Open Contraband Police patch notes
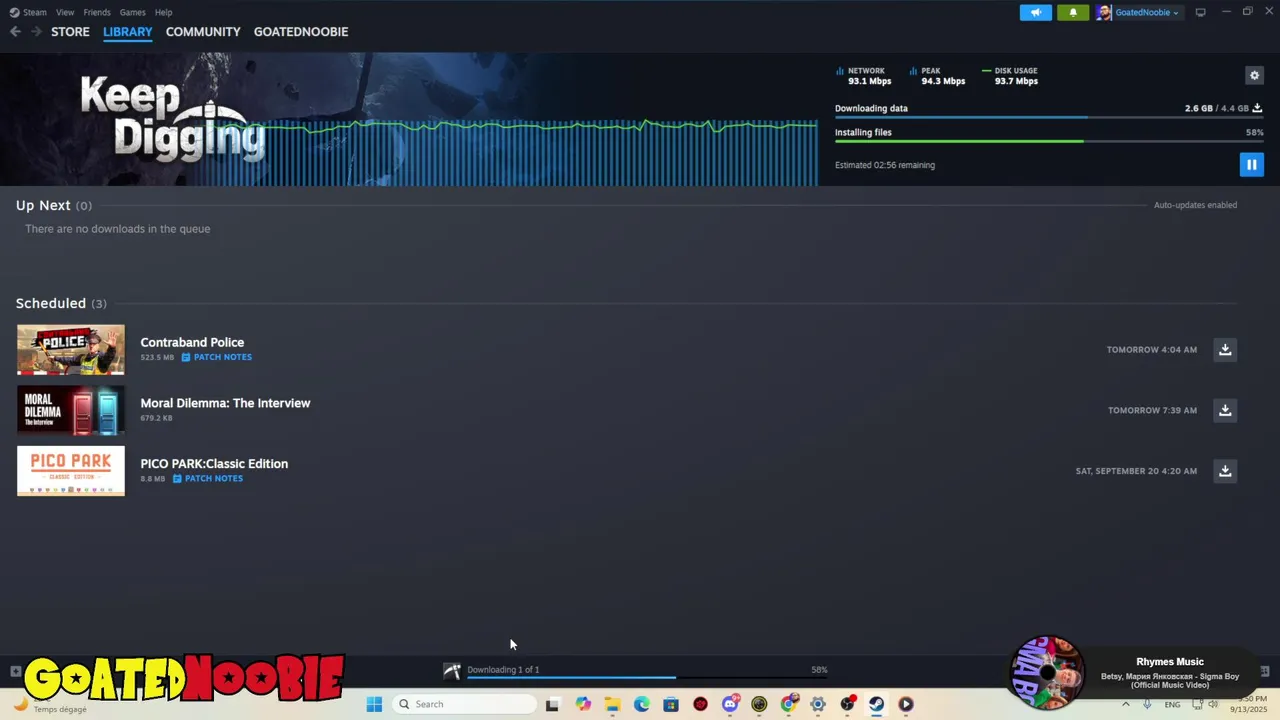1280x720 pixels. (217, 357)
